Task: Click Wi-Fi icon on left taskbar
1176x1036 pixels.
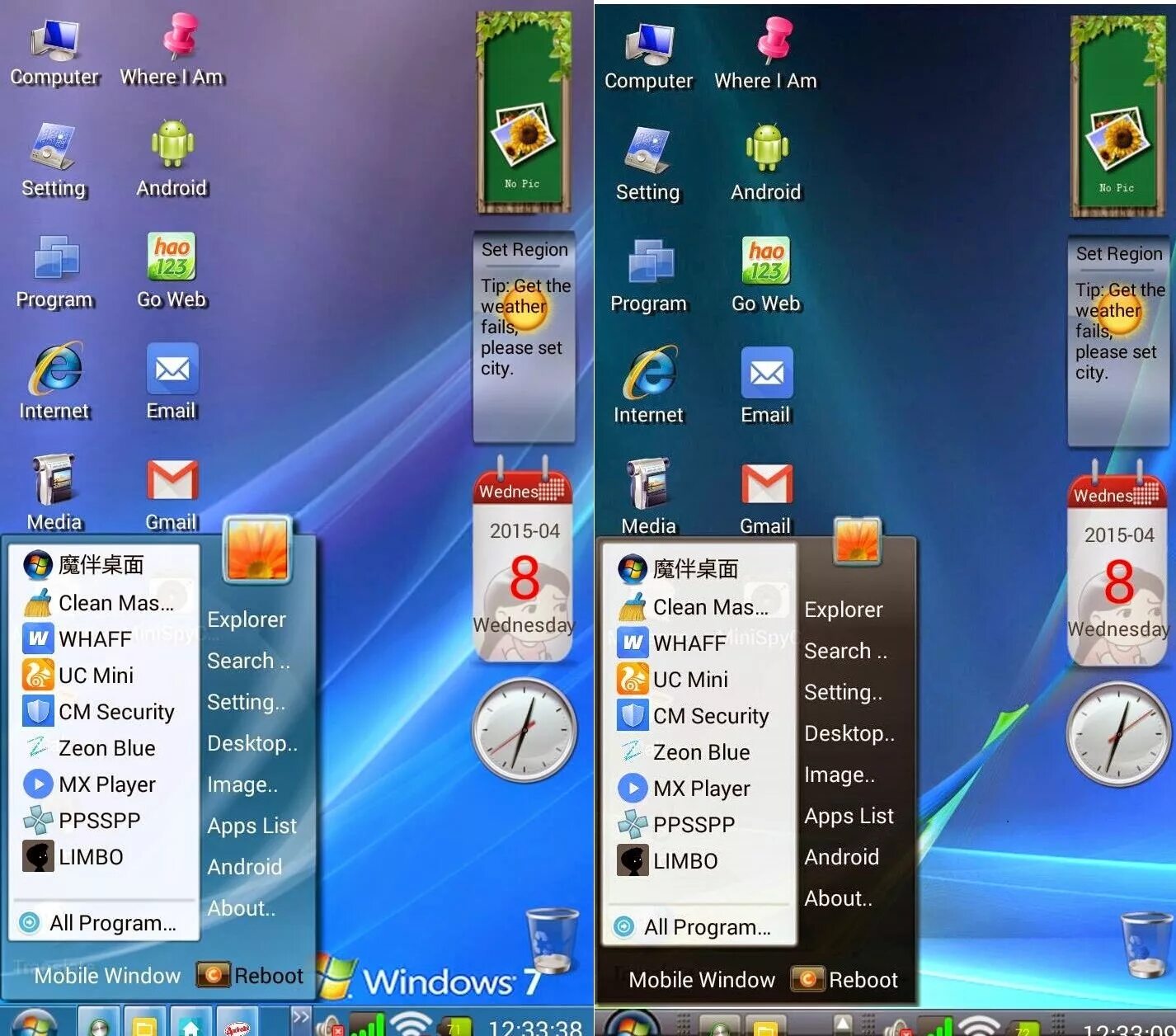Action: click(x=411, y=1023)
